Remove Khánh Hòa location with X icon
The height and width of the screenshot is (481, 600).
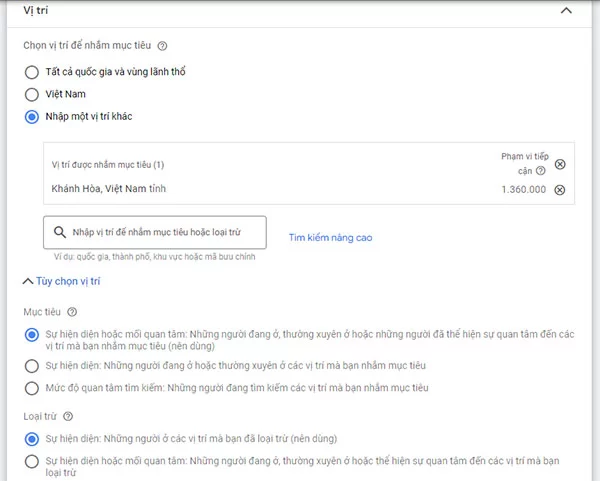560,190
